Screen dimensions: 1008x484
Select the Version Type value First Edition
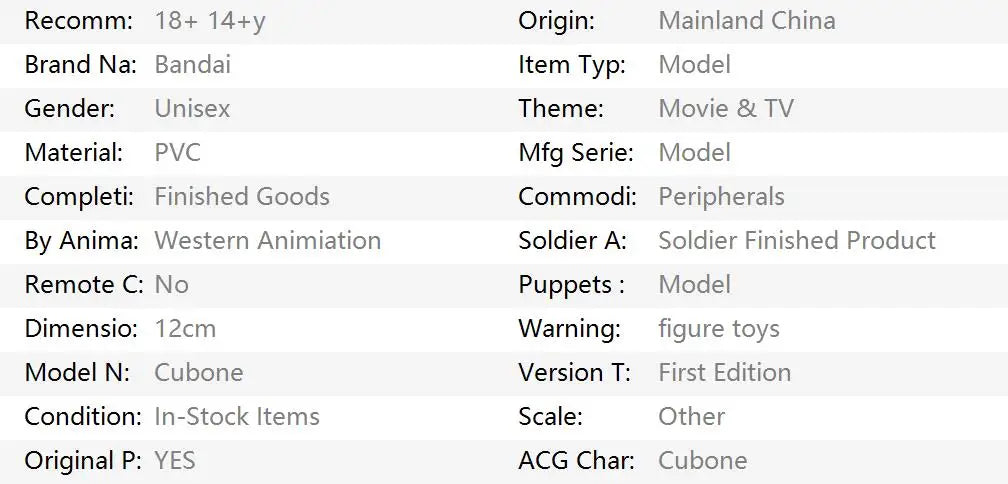pos(724,373)
